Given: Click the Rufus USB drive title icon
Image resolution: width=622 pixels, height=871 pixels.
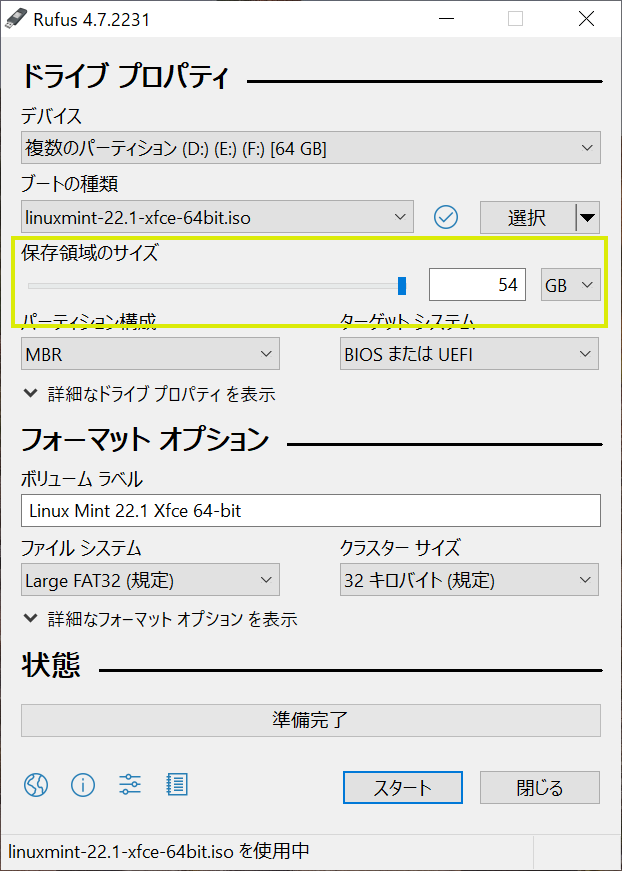Looking at the screenshot, I should click(x=15, y=19).
